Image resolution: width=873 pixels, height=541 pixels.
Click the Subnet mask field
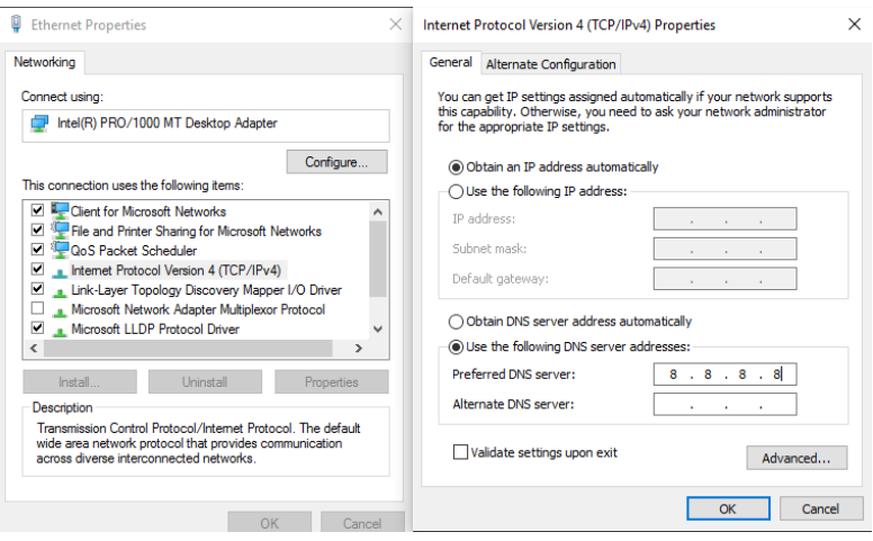[x=725, y=249]
